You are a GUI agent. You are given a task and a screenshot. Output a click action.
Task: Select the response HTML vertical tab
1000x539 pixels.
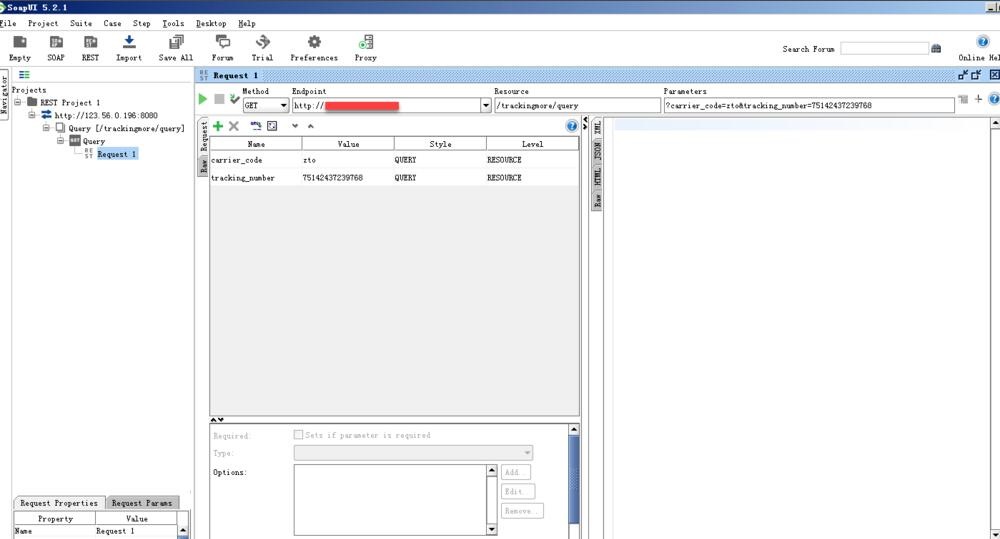click(x=597, y=177)
